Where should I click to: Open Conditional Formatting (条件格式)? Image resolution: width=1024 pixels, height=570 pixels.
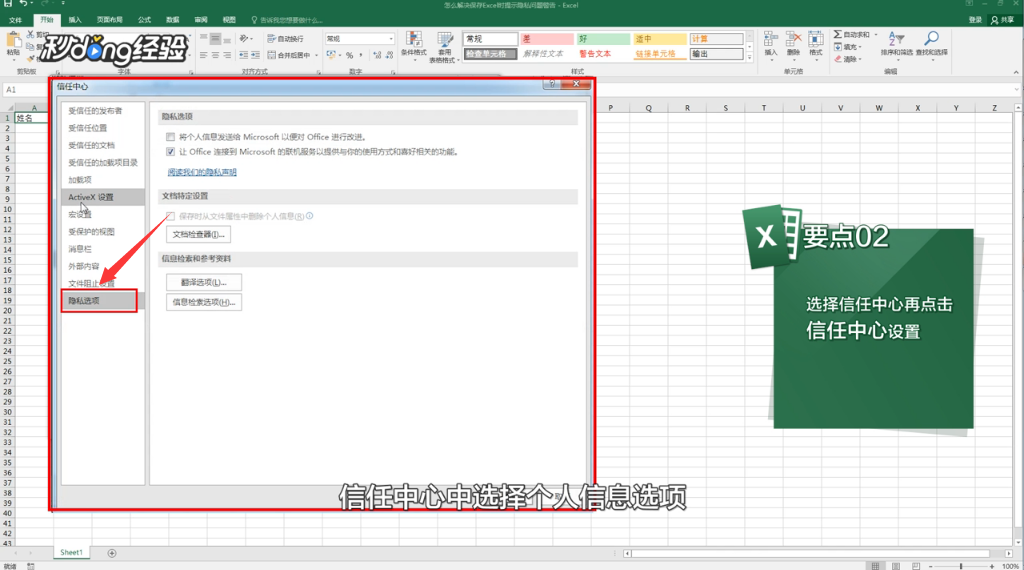[x=413, y=46]
